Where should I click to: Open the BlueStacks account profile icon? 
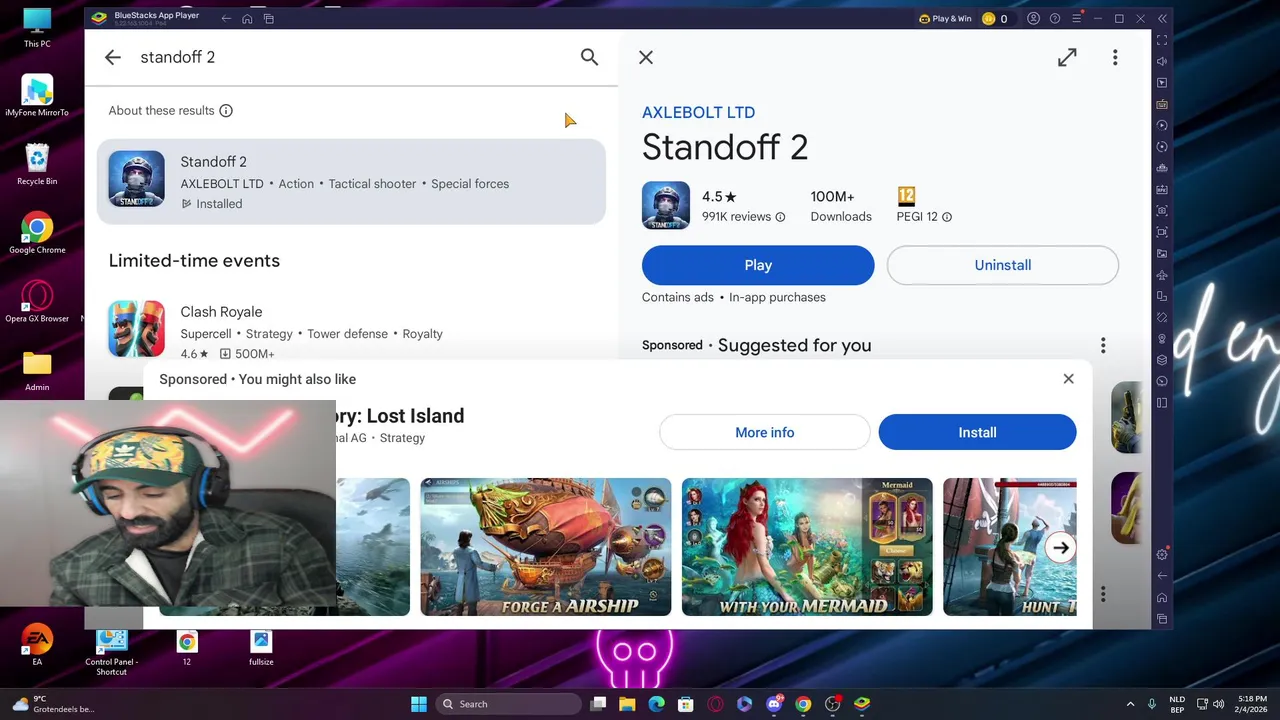tap(1033, 18)
